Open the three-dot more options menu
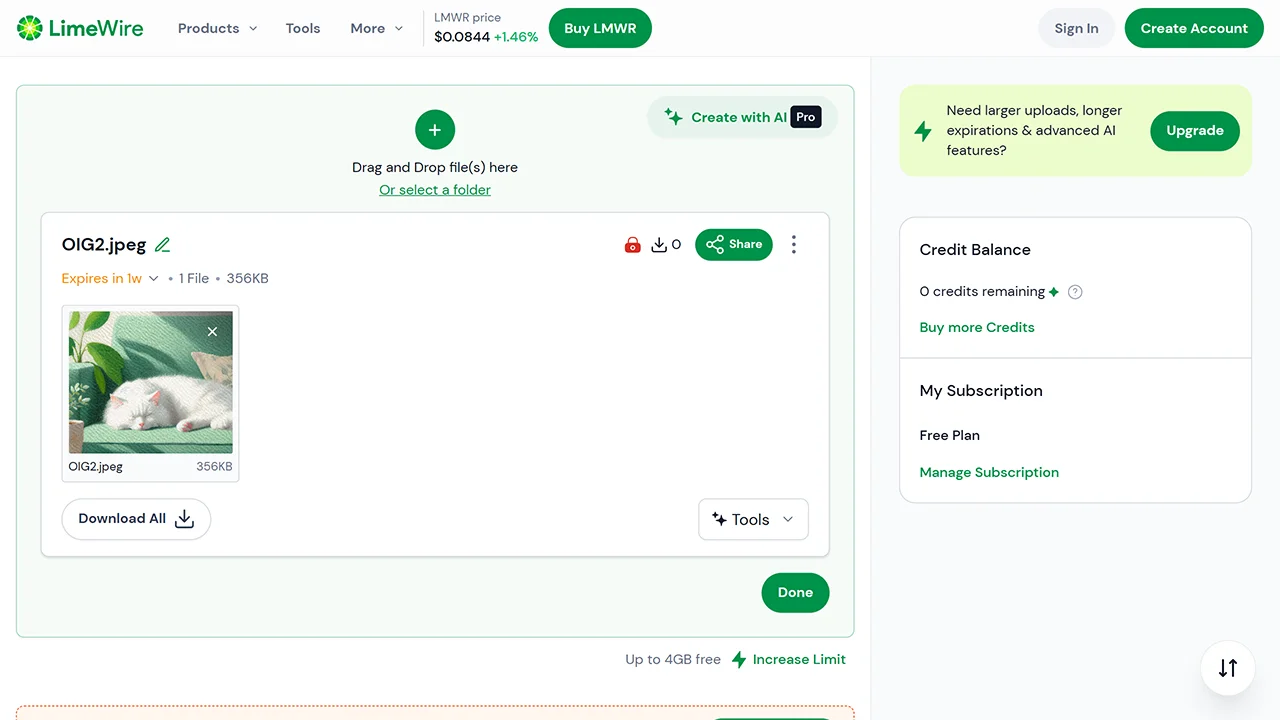The height and width of the screenshot is (720, 1280). tap(794, 245)
